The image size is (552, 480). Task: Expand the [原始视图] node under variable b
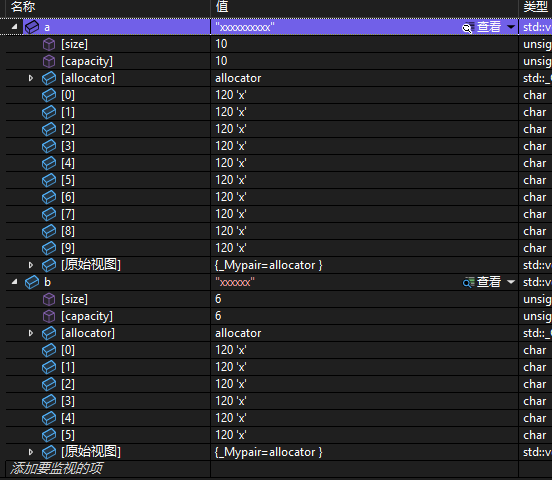31,452
